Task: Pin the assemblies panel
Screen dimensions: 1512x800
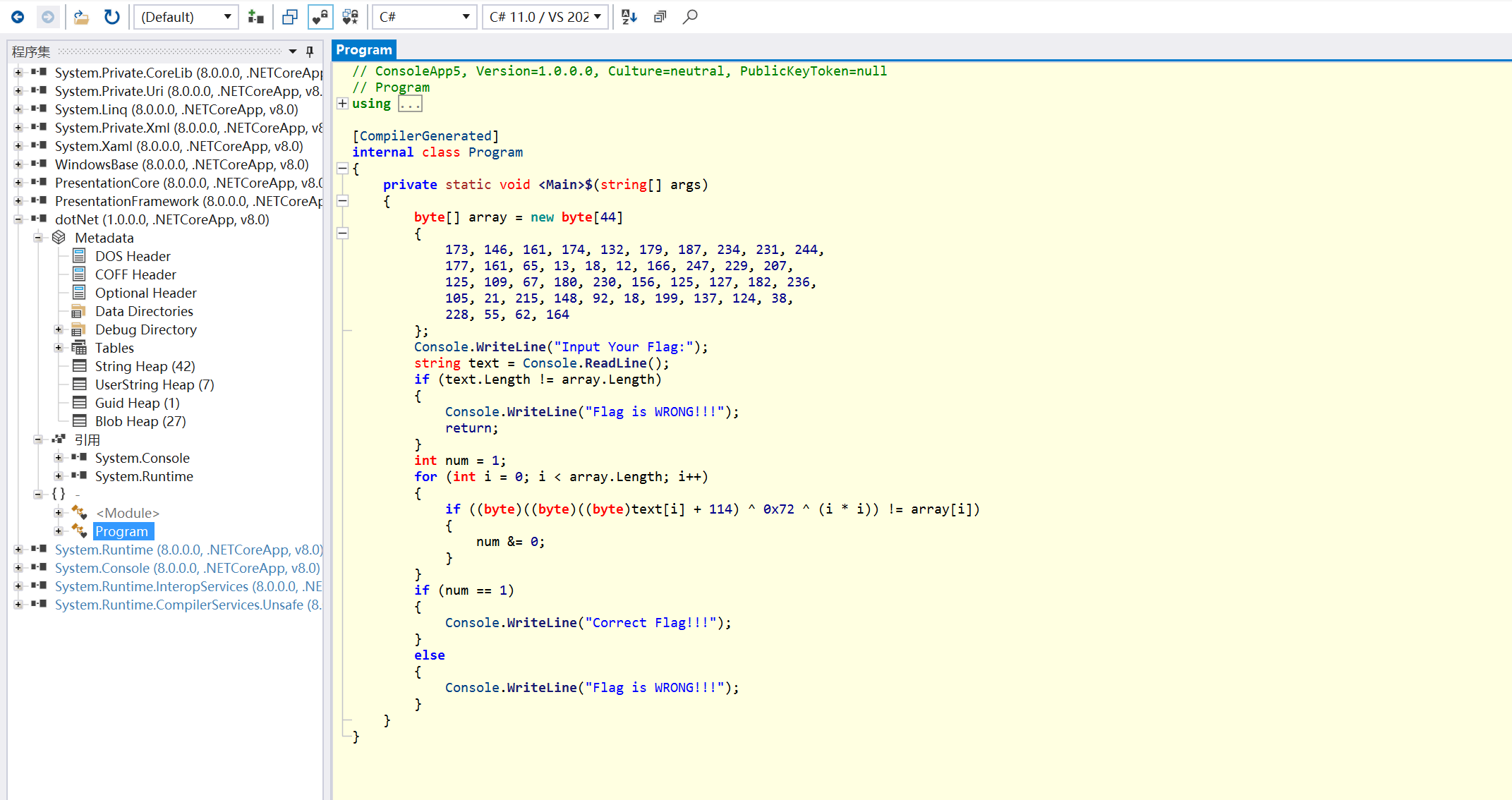Action: [310, 51]
